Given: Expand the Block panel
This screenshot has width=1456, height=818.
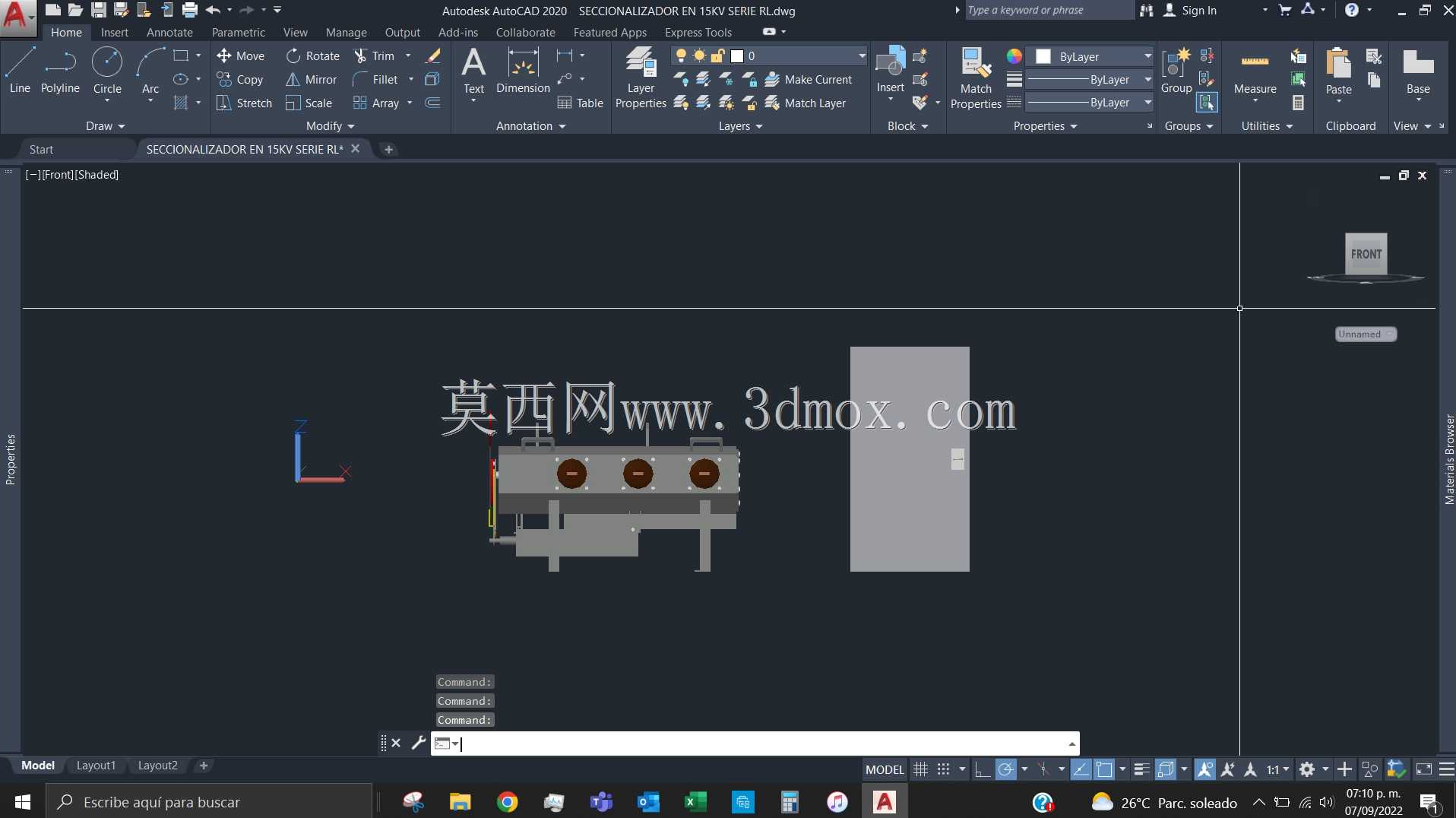Looking at the screenshot, I should point(907,126).
